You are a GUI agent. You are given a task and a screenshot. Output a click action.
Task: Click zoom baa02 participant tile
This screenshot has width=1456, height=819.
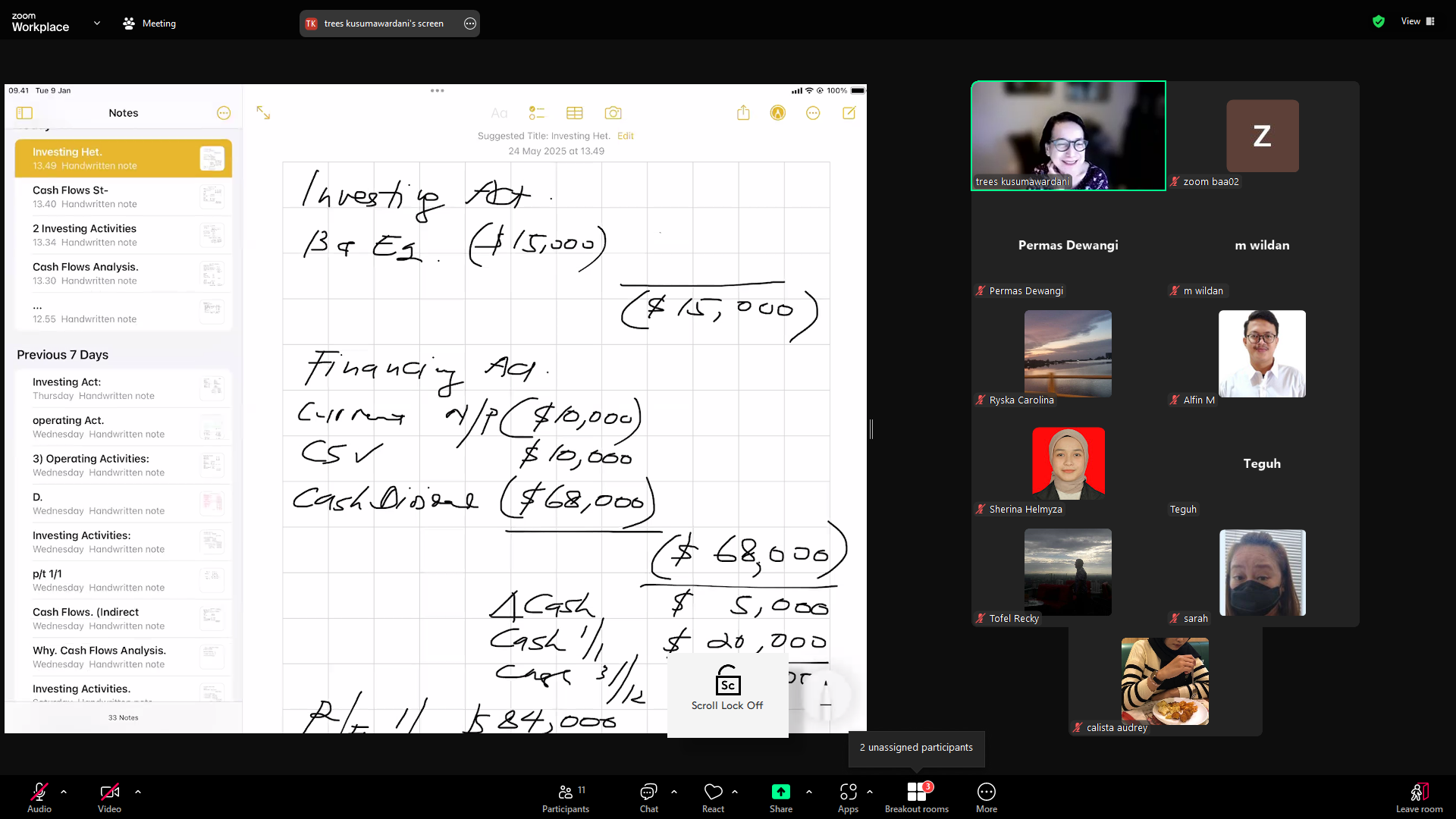pyautogui.click(x=1263, y=136)
